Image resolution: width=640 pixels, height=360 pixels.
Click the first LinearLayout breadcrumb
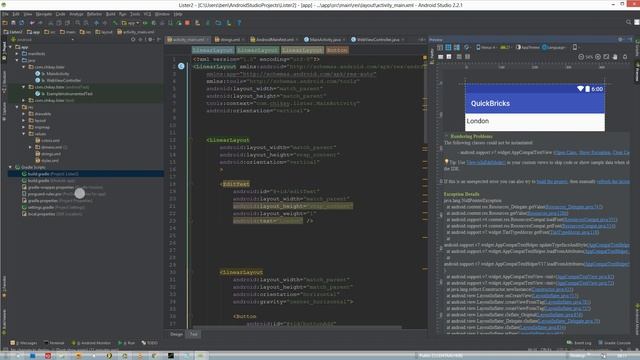[213, 50]
